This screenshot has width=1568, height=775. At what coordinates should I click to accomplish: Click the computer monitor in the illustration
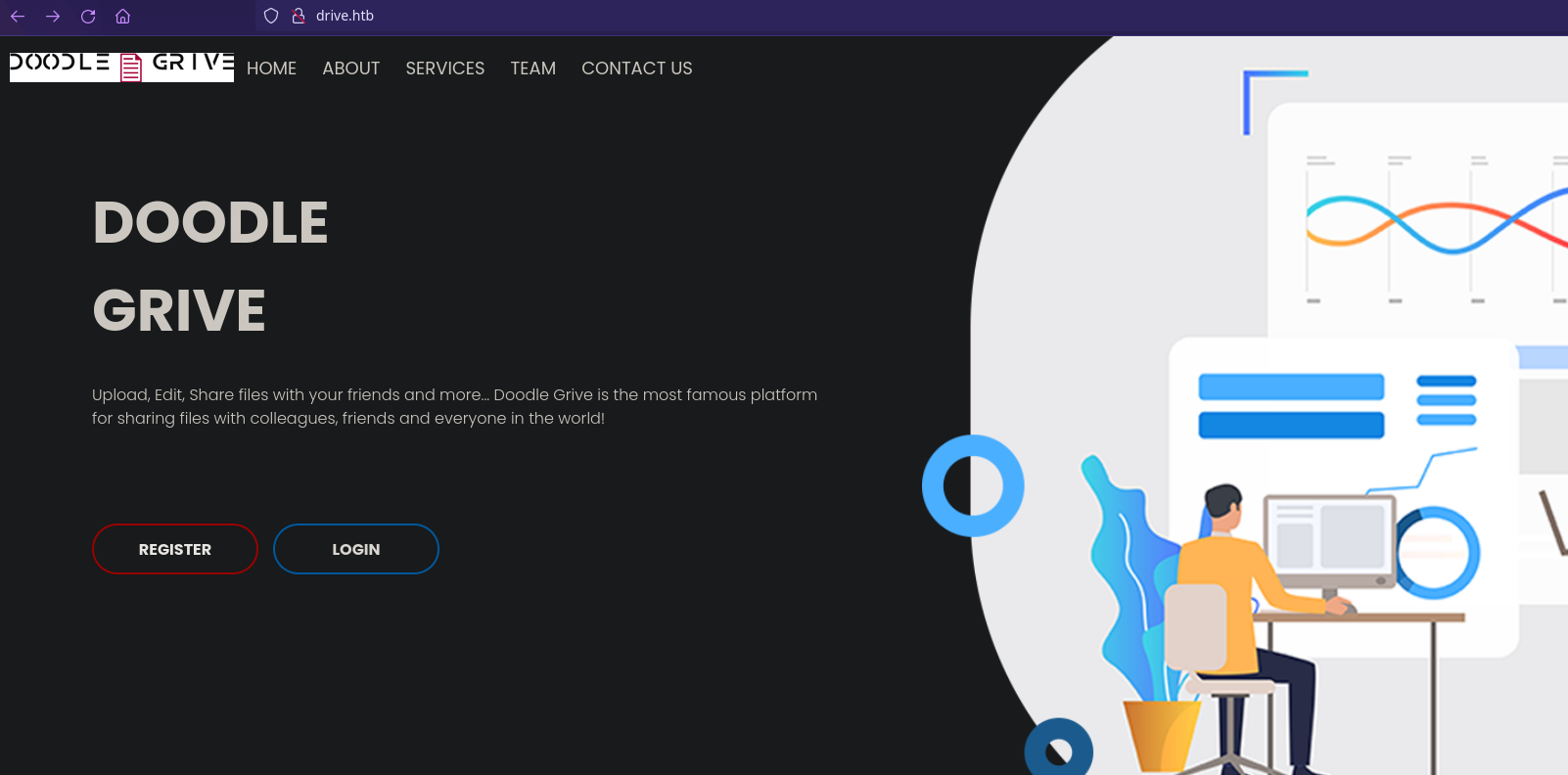click(1329, 538)
